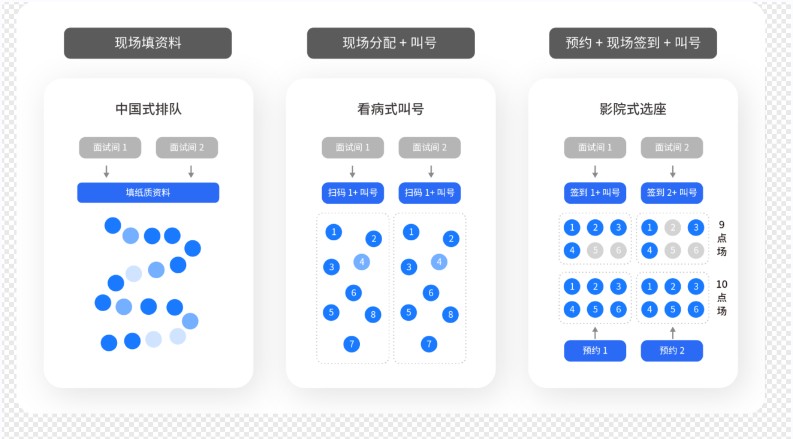Click the 影院式选座 card title
The image size is (793, 439).
pos(632,108)
